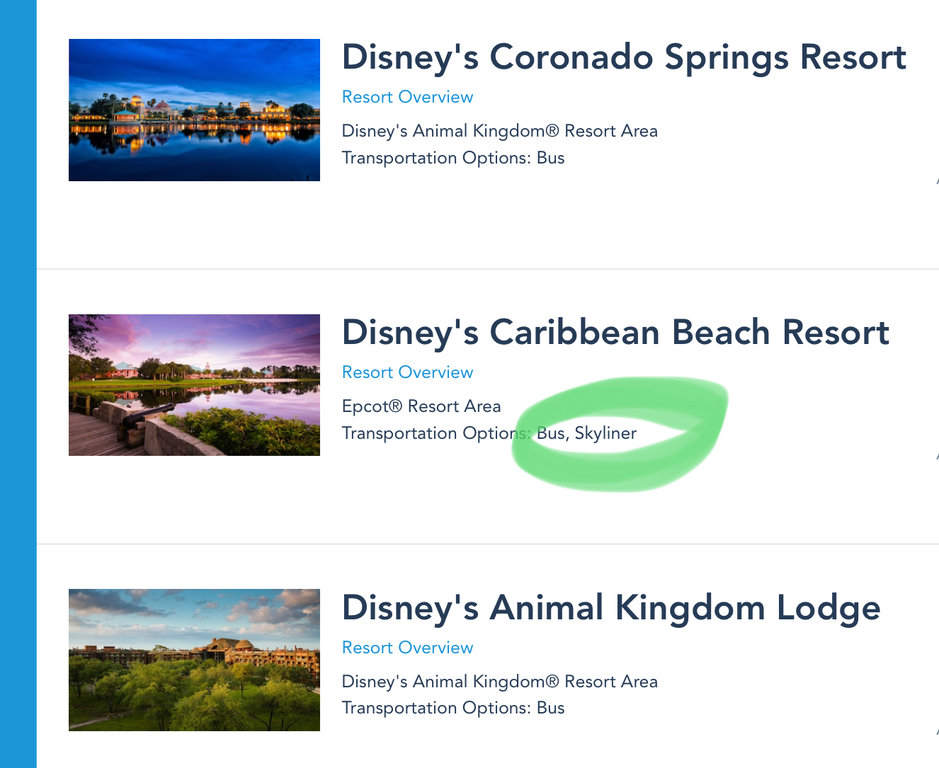The height and width of the screenshot is (768, 939).
Task: Select Coronado Springs' Animal Kingdom Resort Area text
Action: [499, 131]
